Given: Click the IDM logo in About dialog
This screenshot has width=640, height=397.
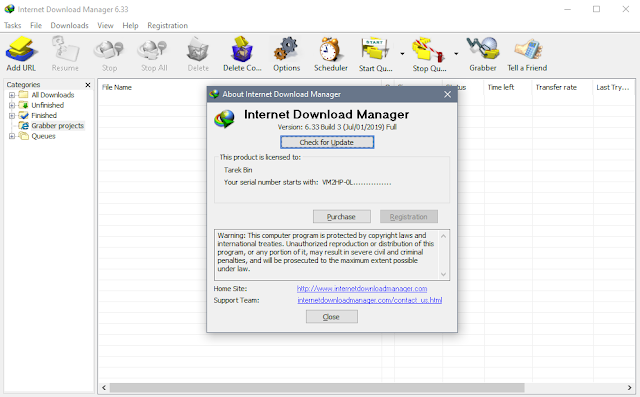Looking at the screenshot, I should tap(224, 119).
